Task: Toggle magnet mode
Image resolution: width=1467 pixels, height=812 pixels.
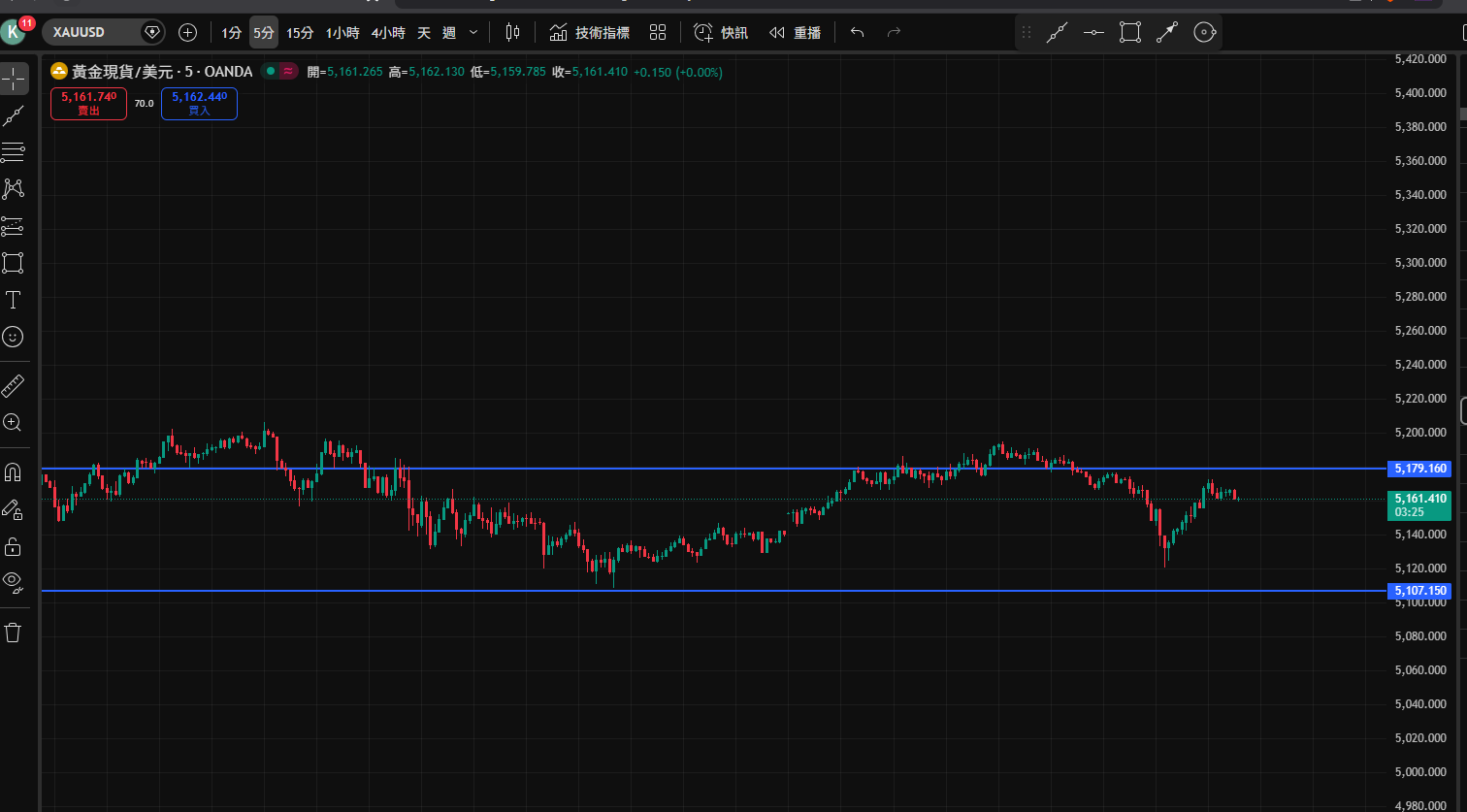Action: (14, 472)
